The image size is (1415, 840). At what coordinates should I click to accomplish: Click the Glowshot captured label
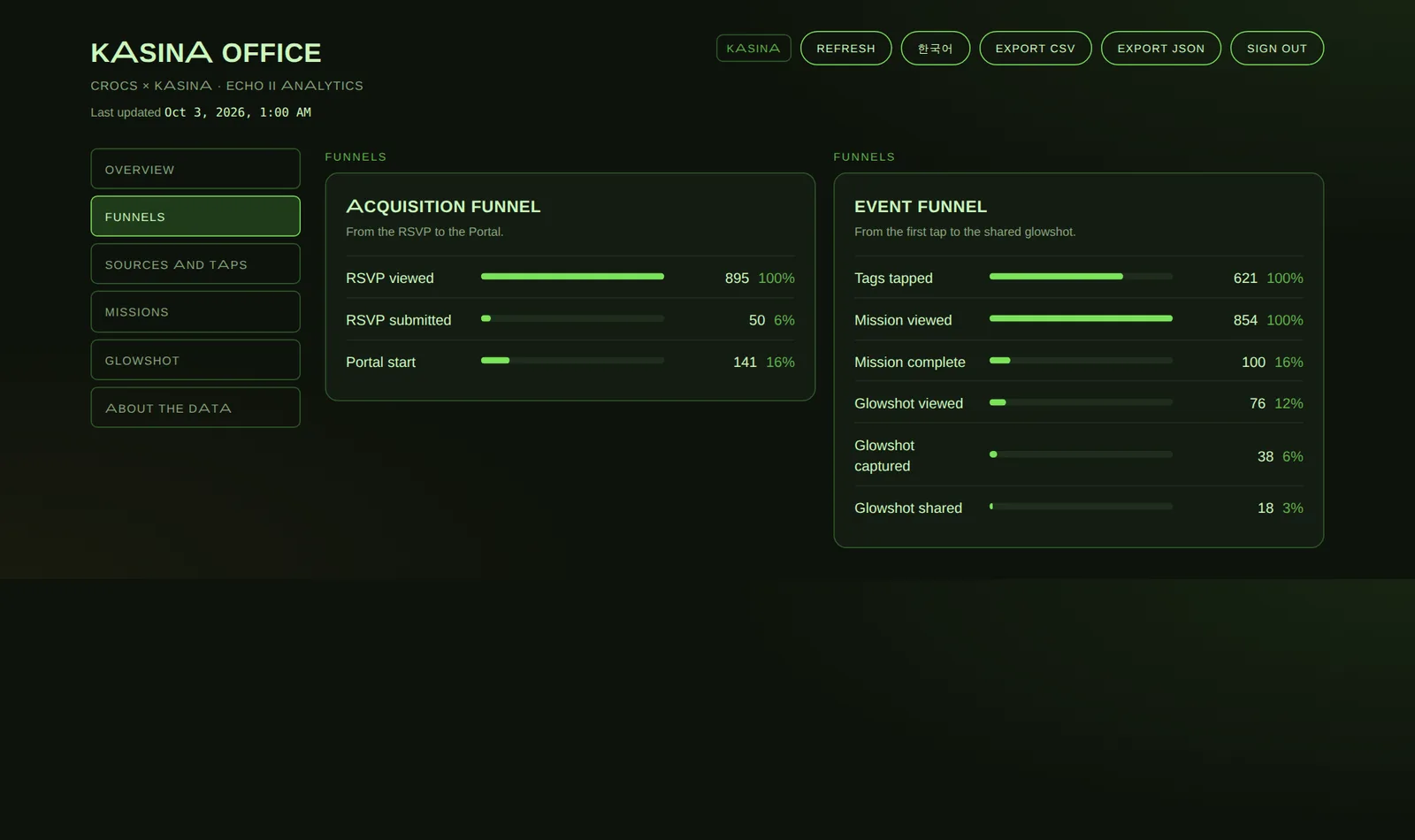point(884,456)
